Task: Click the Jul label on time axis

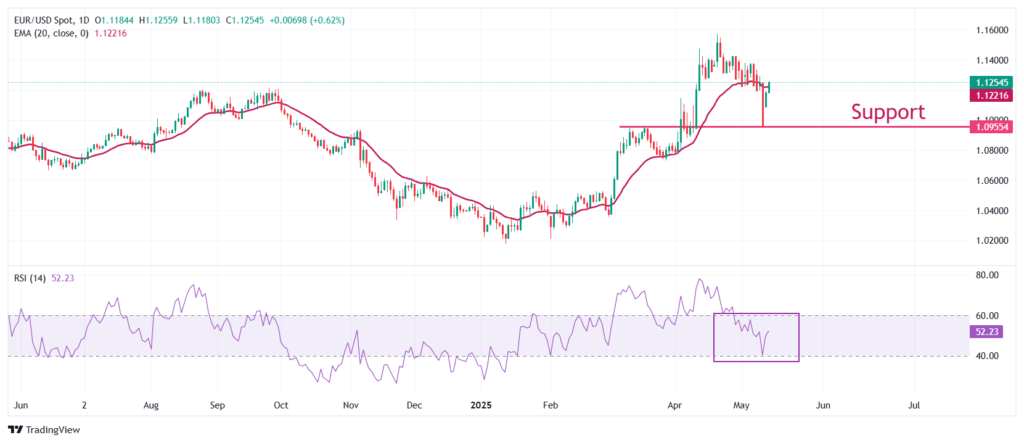Action: pyautogui.click(x=914, y=405)
